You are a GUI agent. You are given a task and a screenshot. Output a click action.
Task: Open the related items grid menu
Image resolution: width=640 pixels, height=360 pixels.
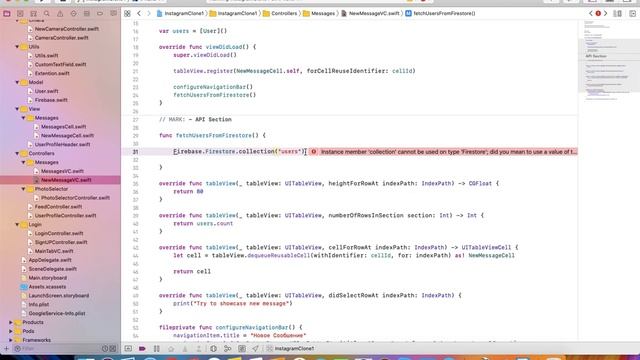pos(127,13)
